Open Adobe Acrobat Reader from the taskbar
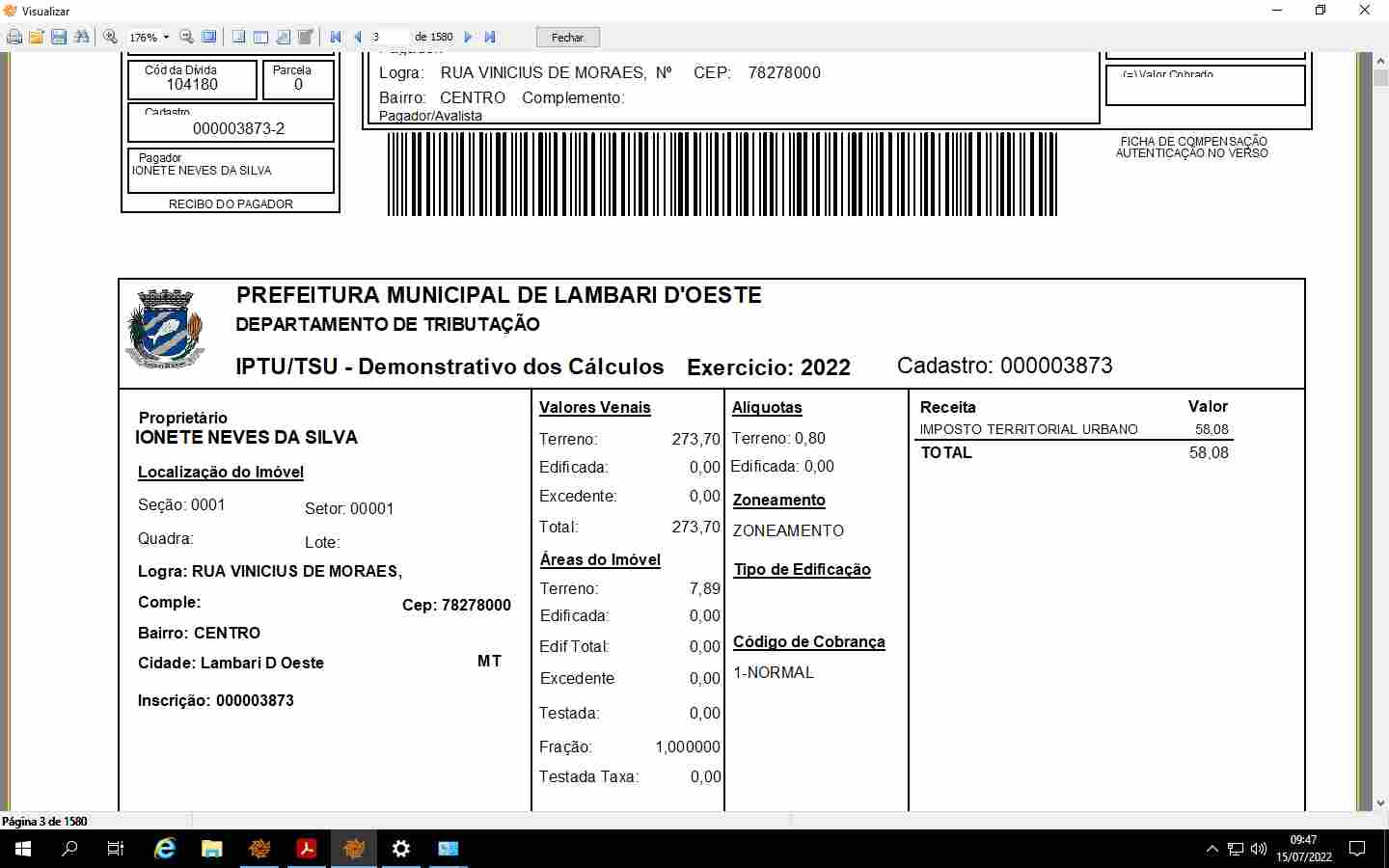Viewport: 1389px width, 868px height. tap(307, 849)
